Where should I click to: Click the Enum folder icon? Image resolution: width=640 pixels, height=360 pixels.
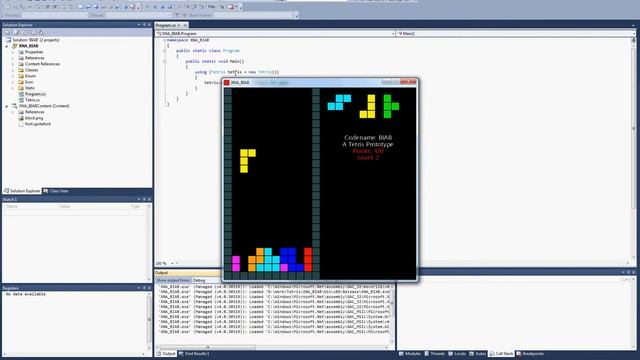21,76
